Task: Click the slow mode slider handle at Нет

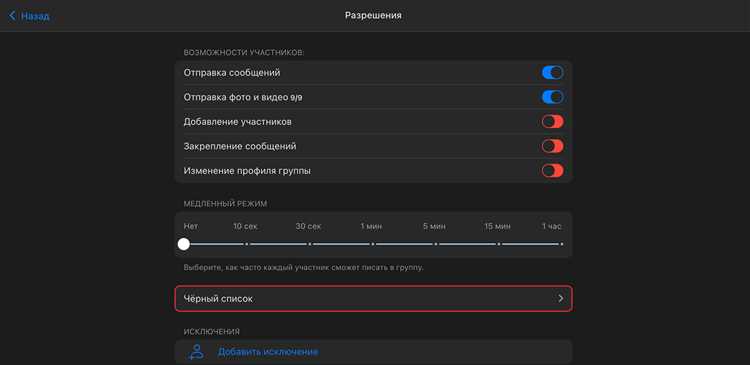Action: (184, 244)
